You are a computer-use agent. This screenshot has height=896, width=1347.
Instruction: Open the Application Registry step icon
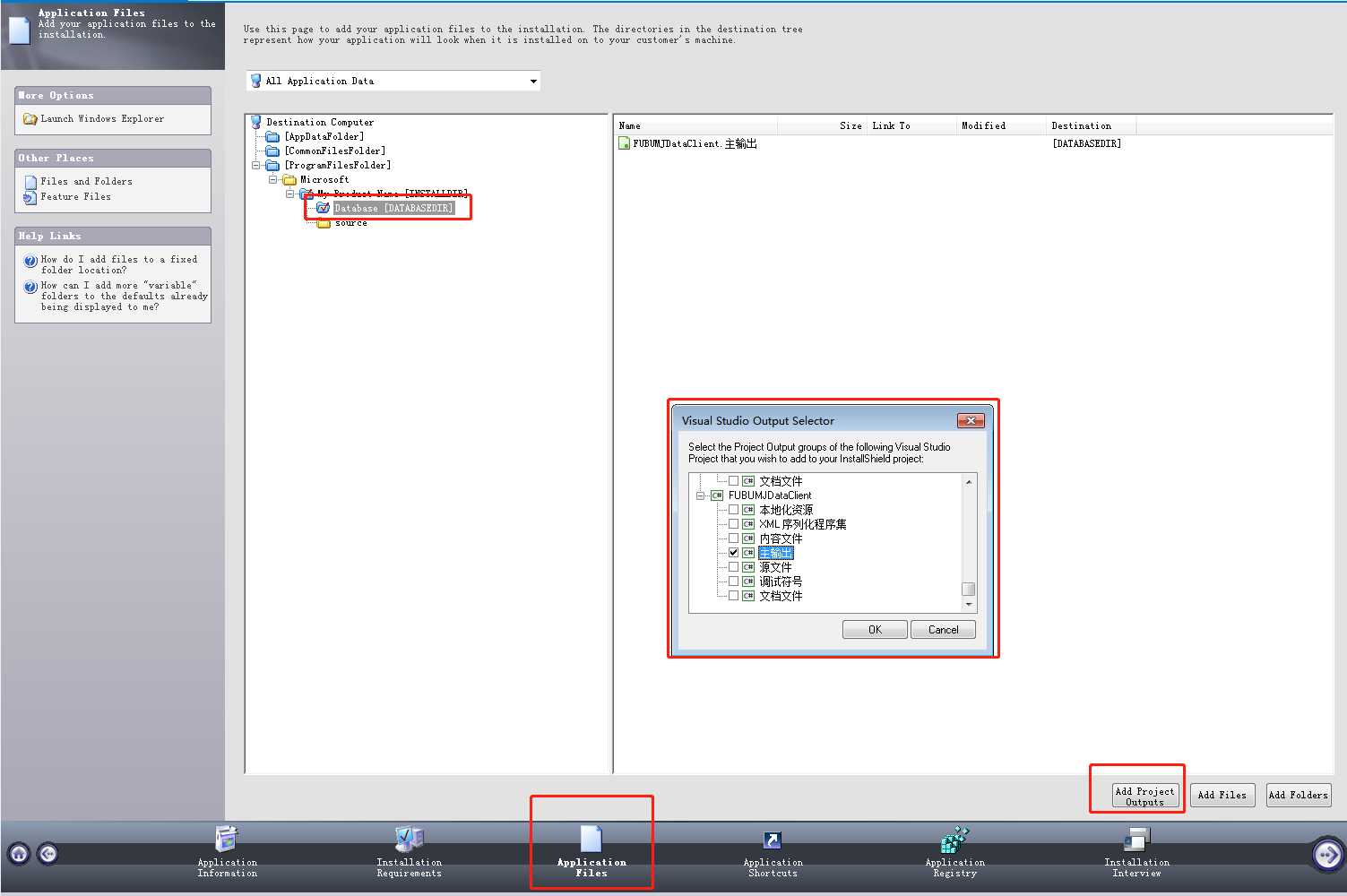[x=954, y=839]
